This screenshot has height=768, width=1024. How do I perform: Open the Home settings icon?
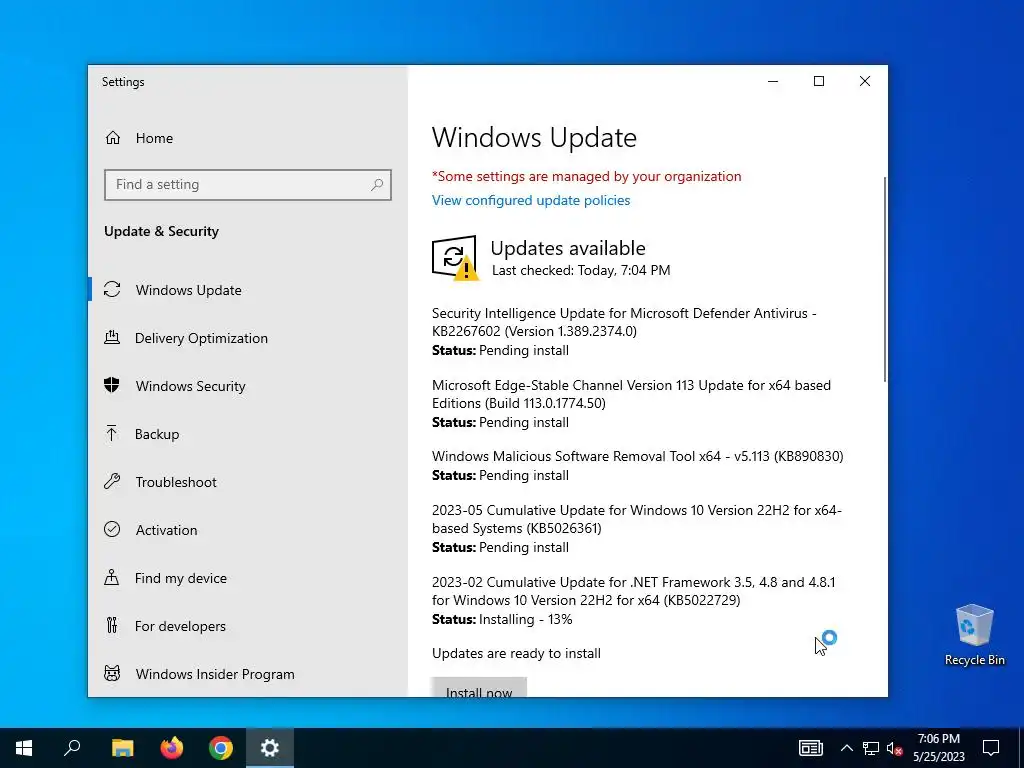pos(113,138)
